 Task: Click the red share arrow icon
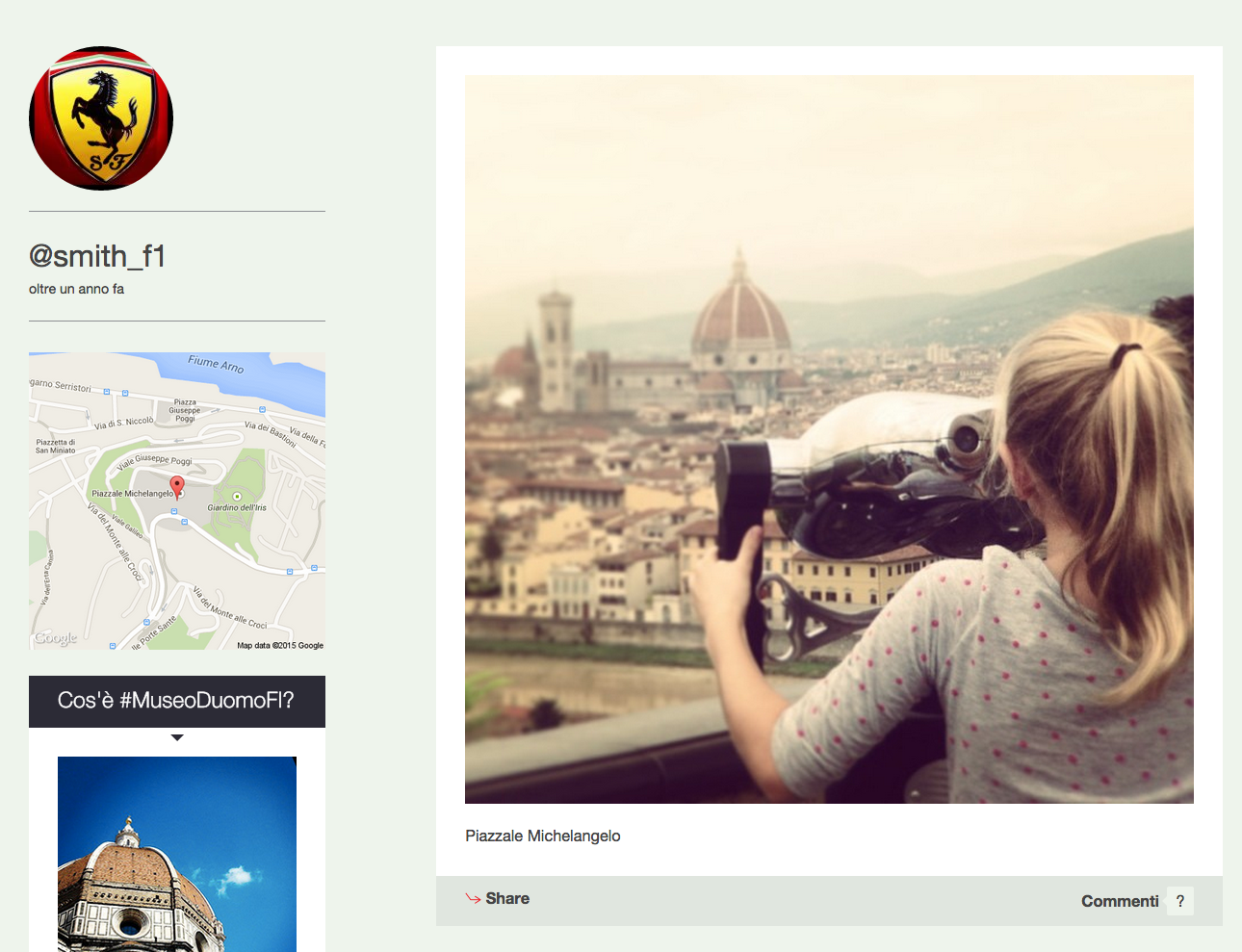[x=473, y=899]
